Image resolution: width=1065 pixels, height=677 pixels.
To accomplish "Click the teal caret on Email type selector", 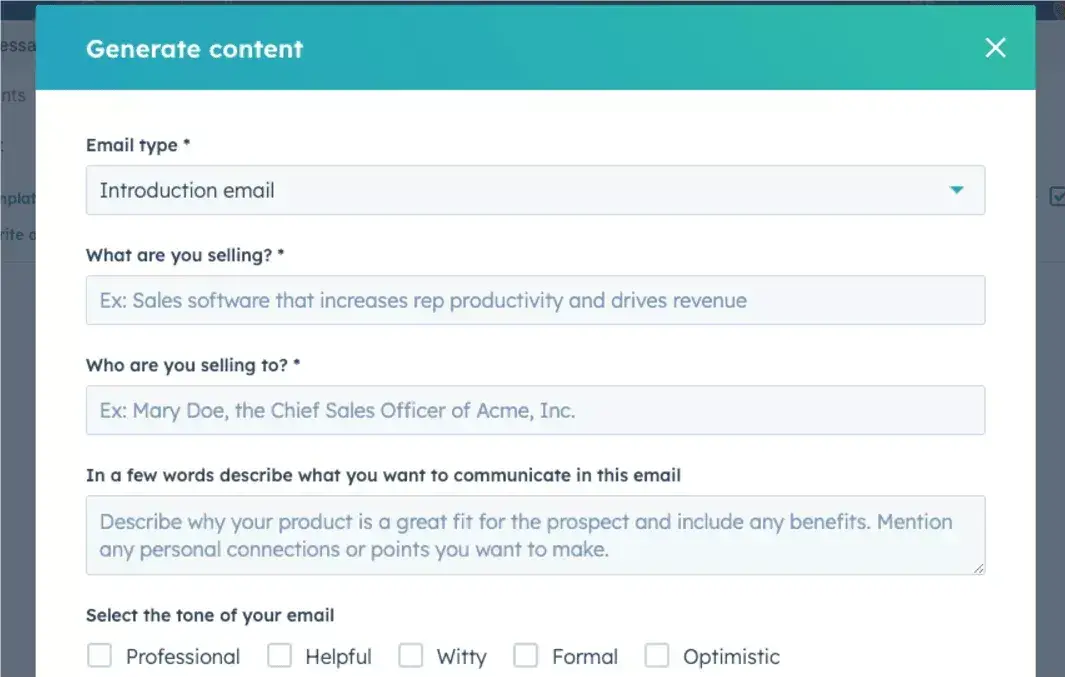I will [957, 190].
